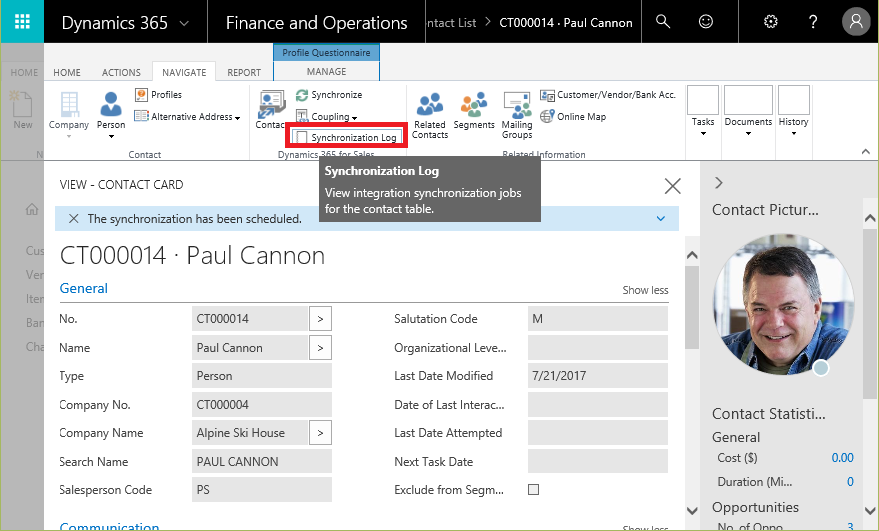
Task: Open Mailing Groups
Action: coord(517,116)
